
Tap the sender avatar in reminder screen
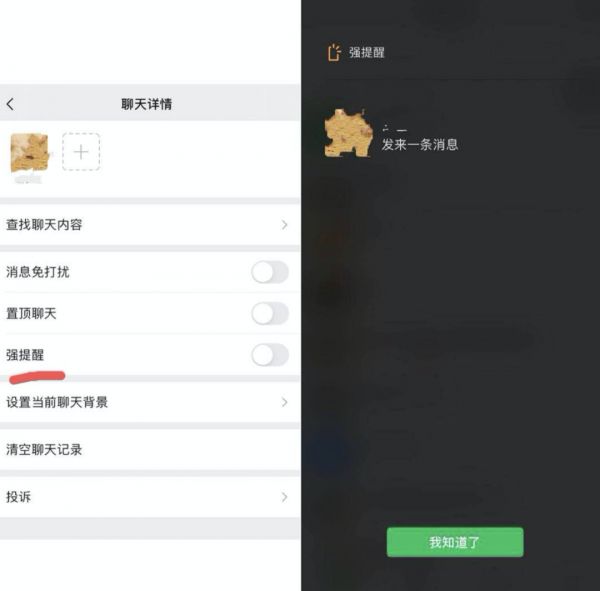349,133
